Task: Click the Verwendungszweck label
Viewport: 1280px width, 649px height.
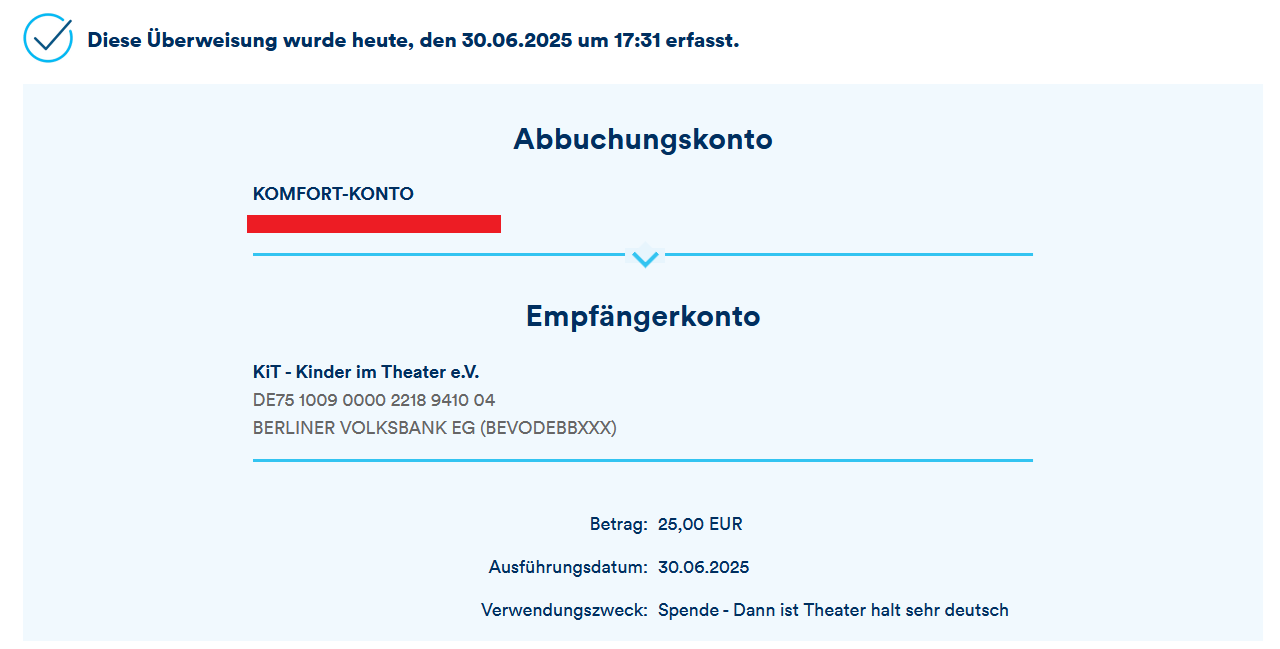Action: coord(564,610)
